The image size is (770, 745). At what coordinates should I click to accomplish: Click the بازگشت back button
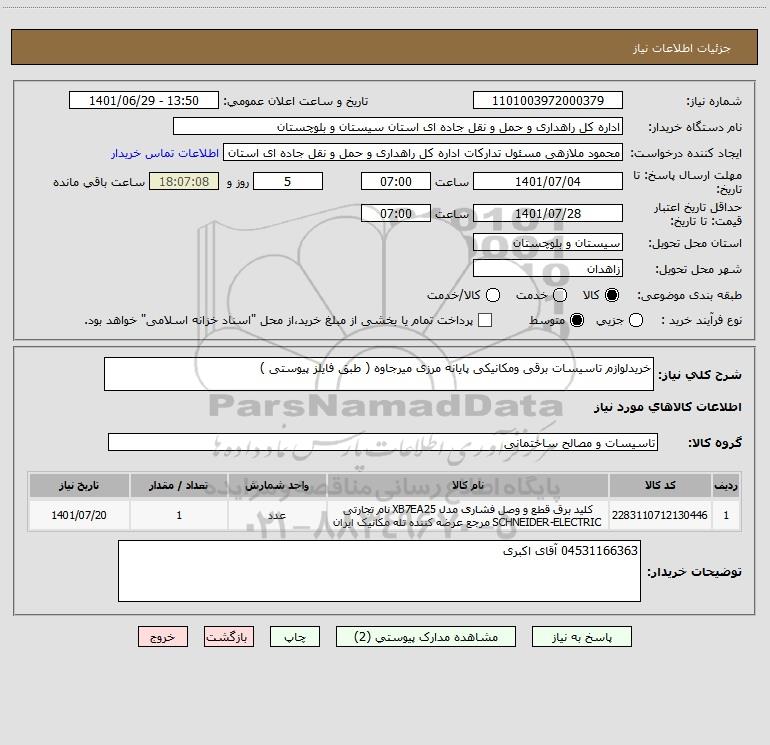[x=229, y=637]
